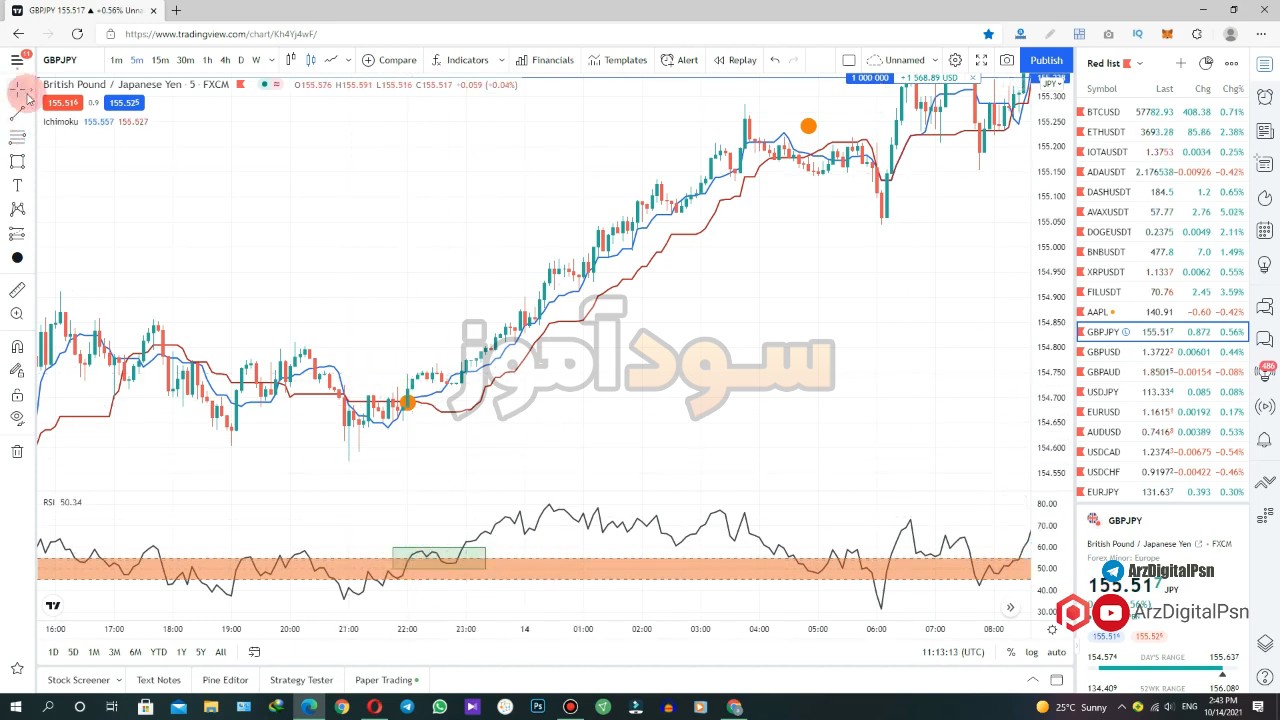The height and width of the screenshot is (720, 1280).
Task: Open the time axis settings gear
Action: (x=1052, y=629)
